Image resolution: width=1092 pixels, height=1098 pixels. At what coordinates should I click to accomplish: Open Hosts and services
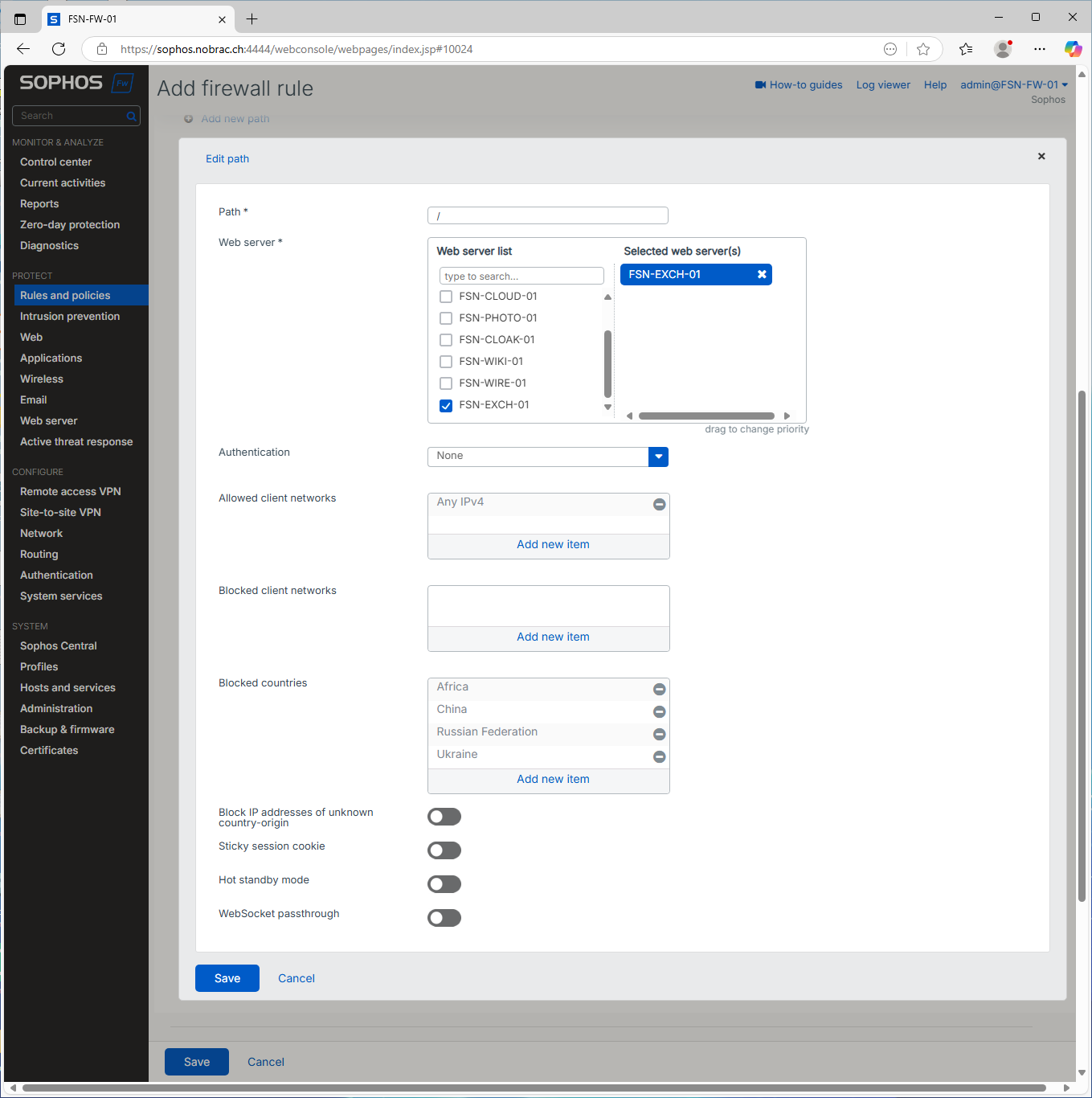(x=67, y=687)
